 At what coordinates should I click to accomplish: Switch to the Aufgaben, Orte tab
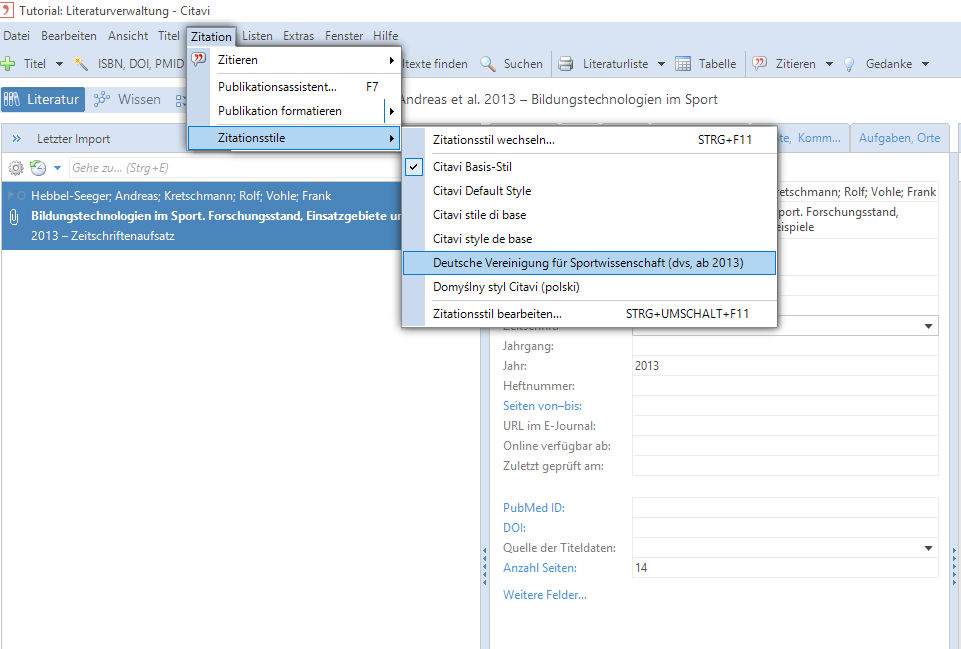(x=899, y=138)
